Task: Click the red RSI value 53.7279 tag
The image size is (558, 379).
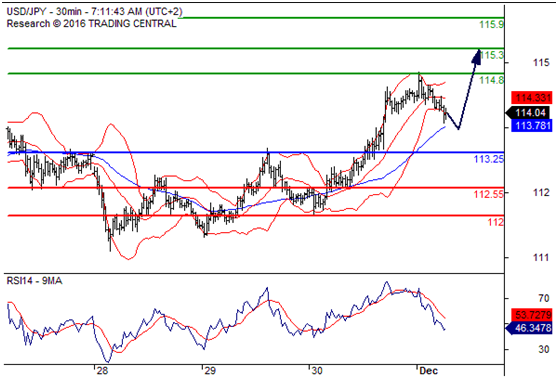Action: coord(531,315)
